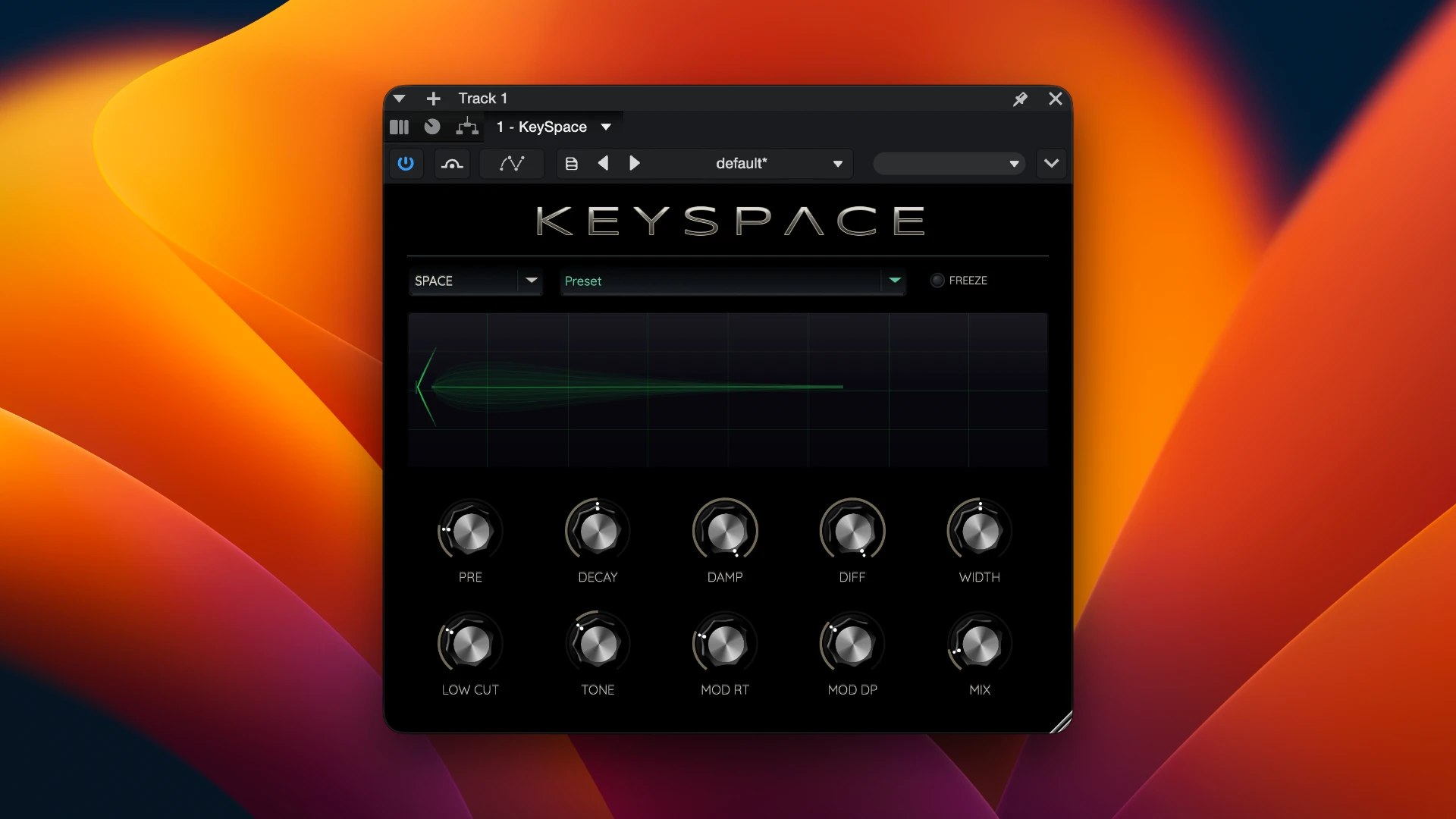Click the DECAY knob

point(598,531)
